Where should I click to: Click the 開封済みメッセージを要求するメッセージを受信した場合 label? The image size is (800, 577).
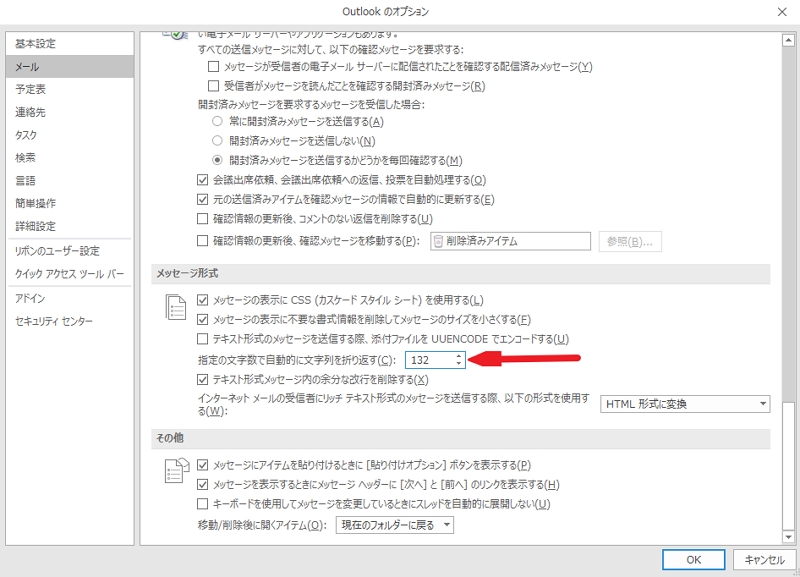tap(311, 105)
